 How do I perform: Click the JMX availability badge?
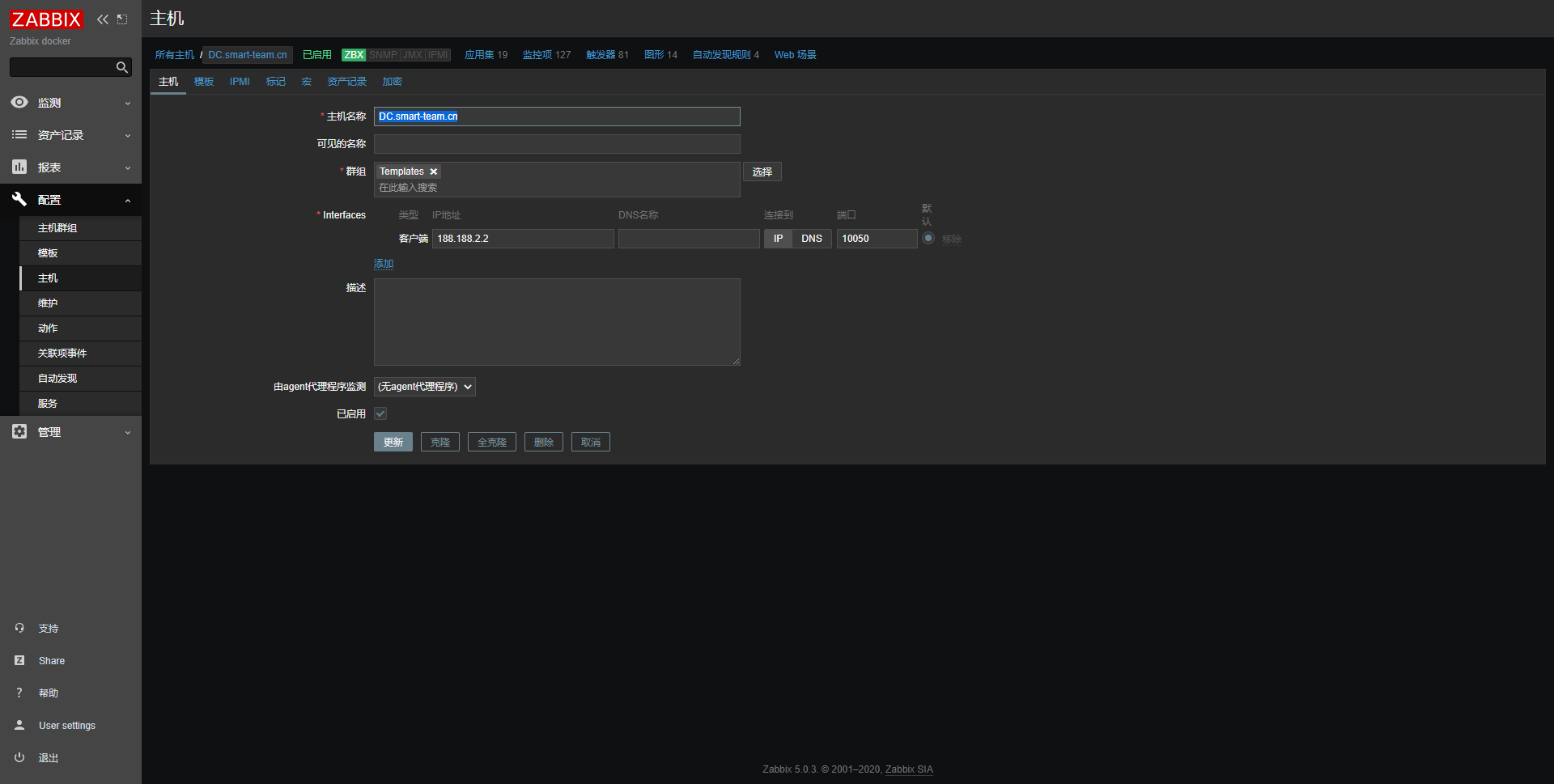413,55
